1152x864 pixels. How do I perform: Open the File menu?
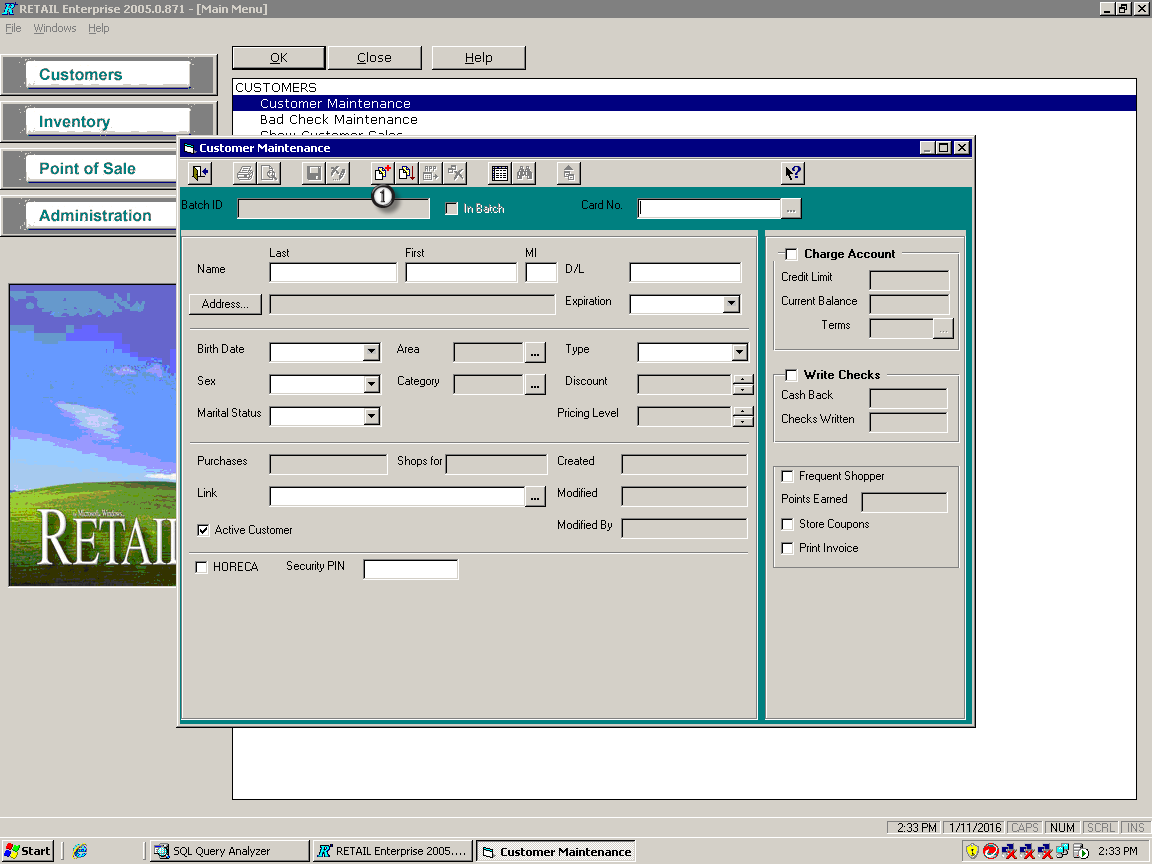[13, 28]
